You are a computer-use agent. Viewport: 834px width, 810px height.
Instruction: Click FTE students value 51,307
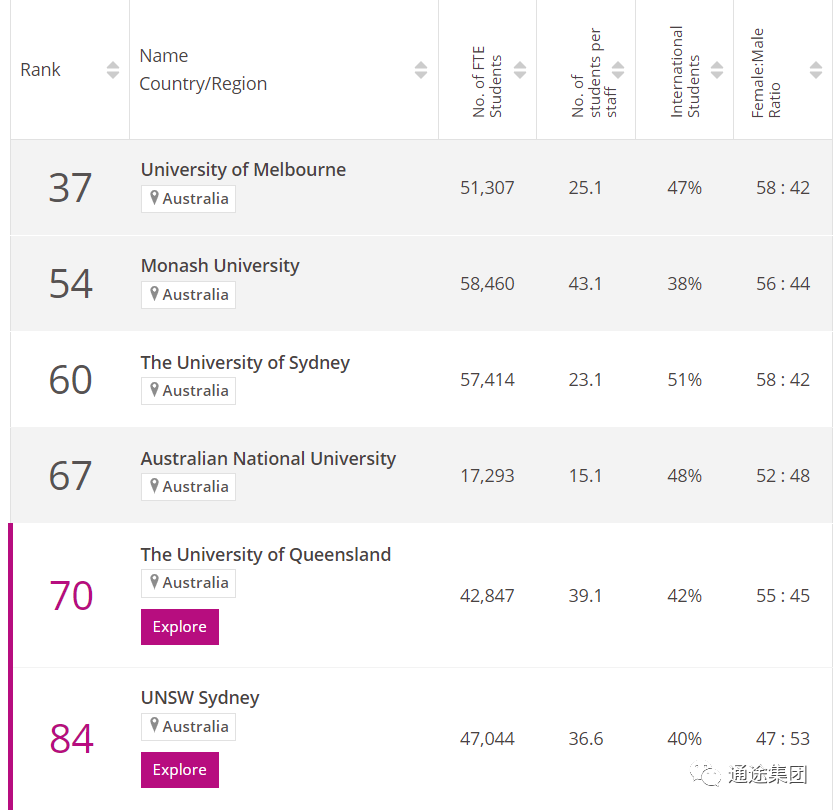[487, 188]
